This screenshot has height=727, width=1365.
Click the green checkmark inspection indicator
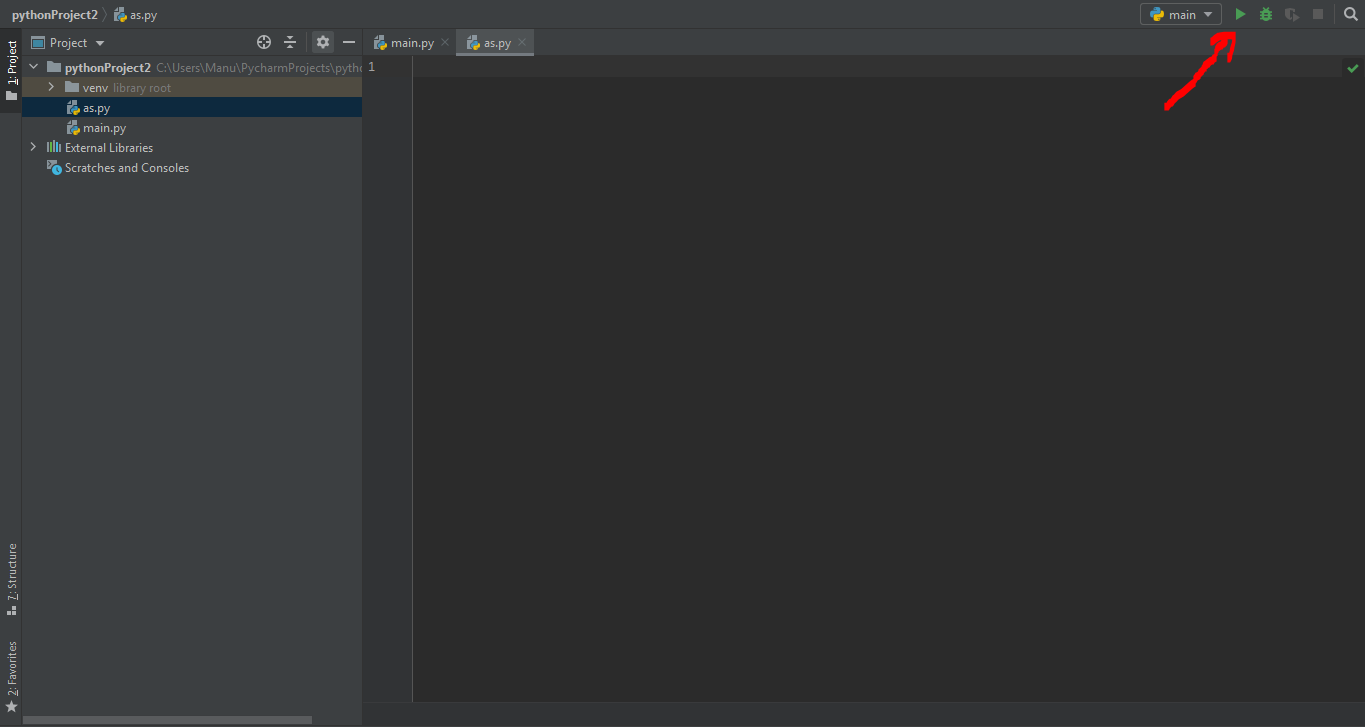tap(1352, 68)
